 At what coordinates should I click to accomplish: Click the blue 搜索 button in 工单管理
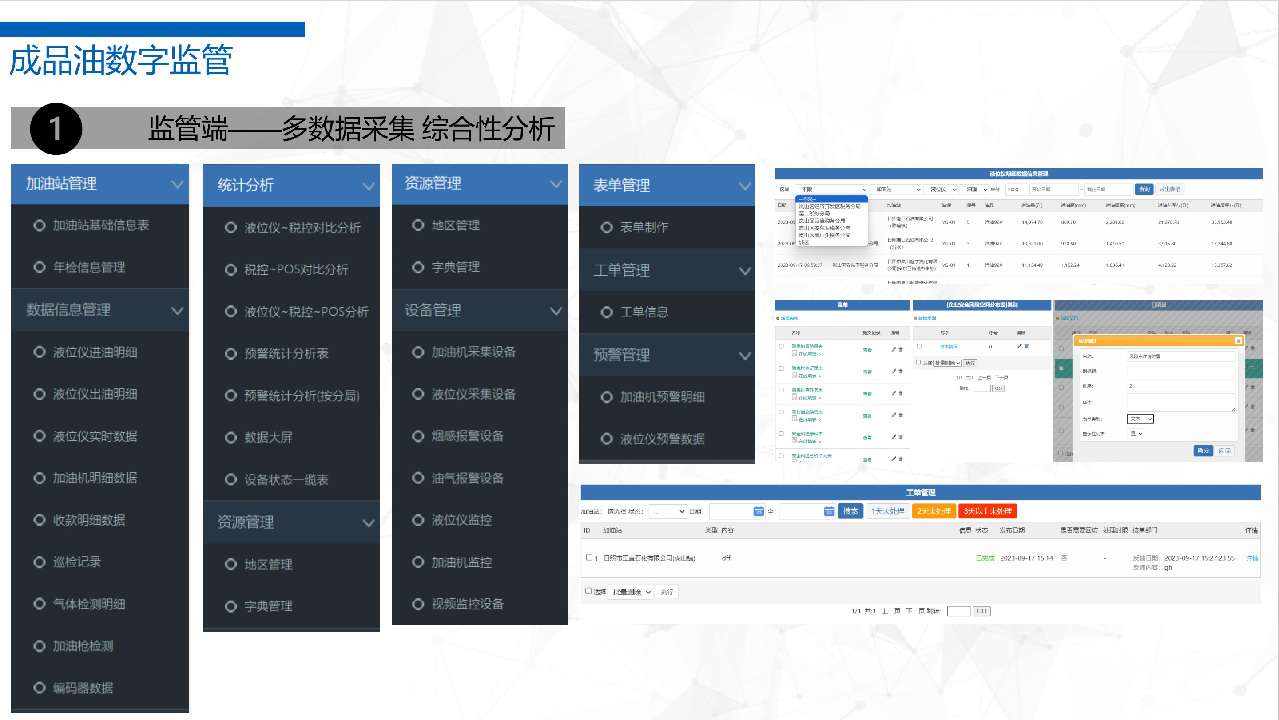tap(850, 511)
